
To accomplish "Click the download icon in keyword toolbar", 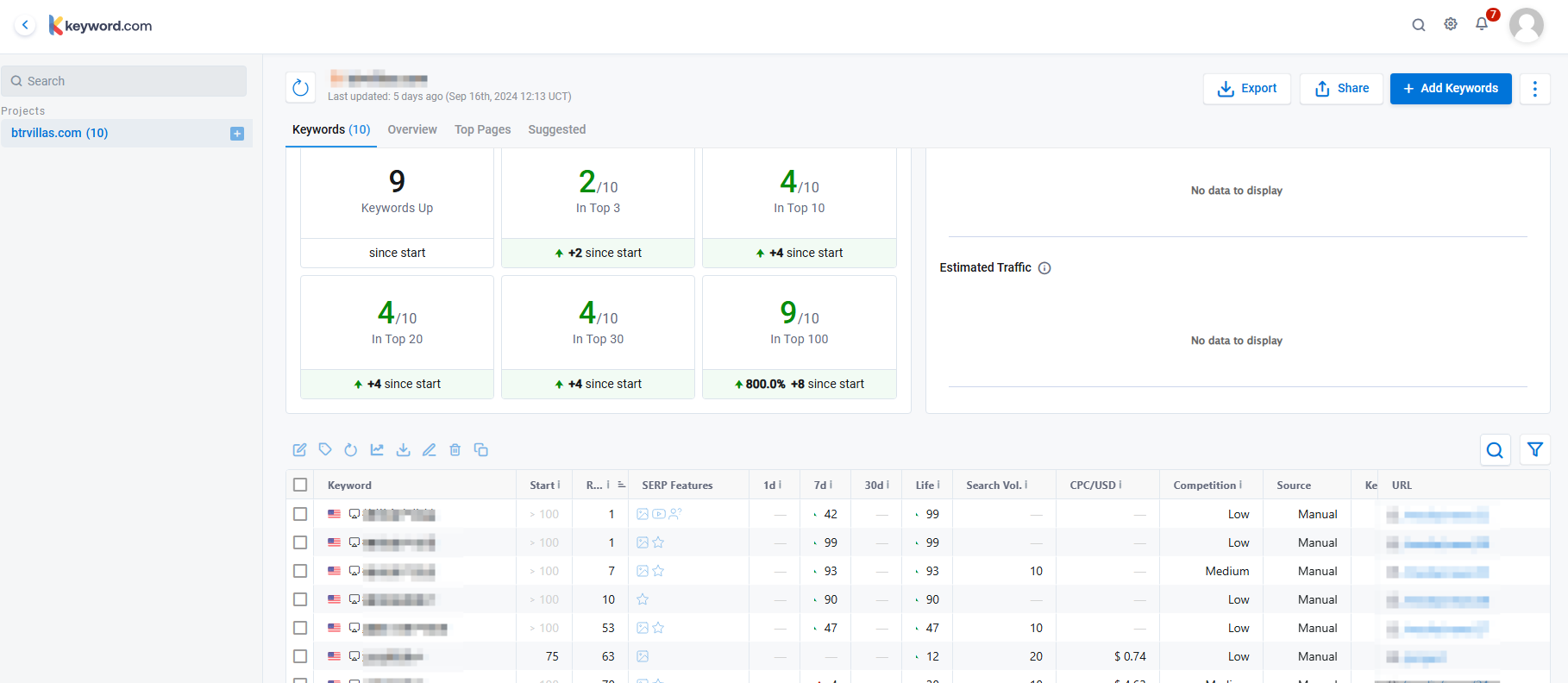I will [403, 449].
